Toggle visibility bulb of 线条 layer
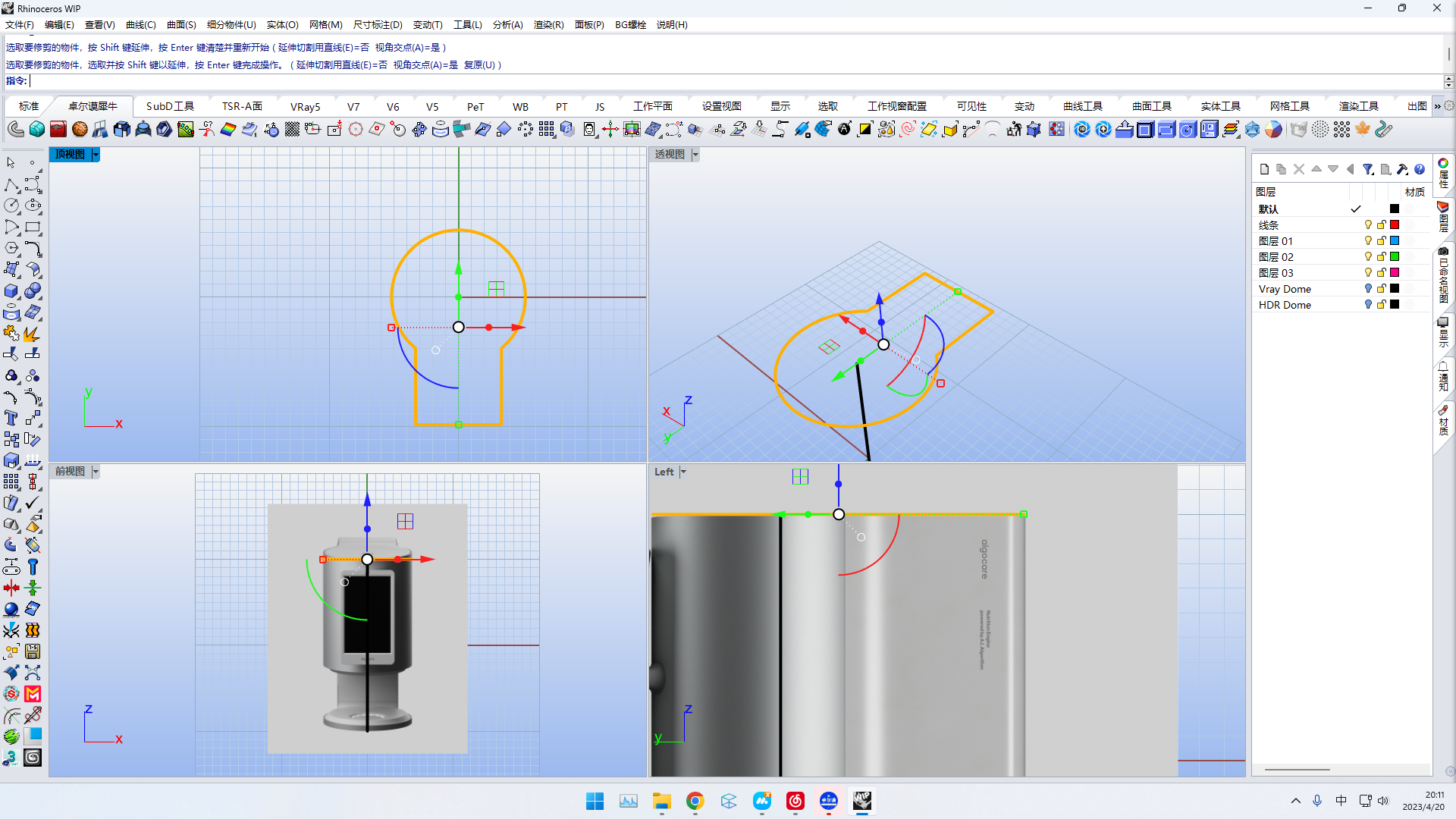The height and width of the screenshot is (819, 1456). click(x=1368, y=225)
